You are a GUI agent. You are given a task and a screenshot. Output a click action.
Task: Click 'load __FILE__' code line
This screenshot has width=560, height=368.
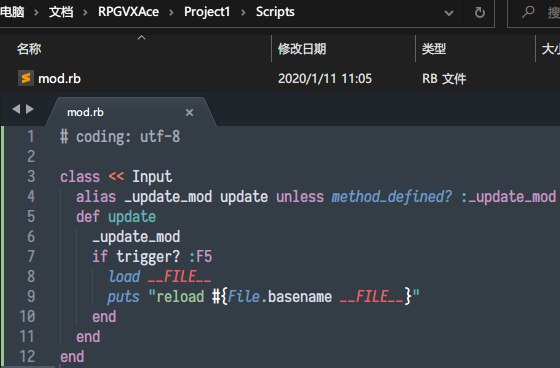160,277
